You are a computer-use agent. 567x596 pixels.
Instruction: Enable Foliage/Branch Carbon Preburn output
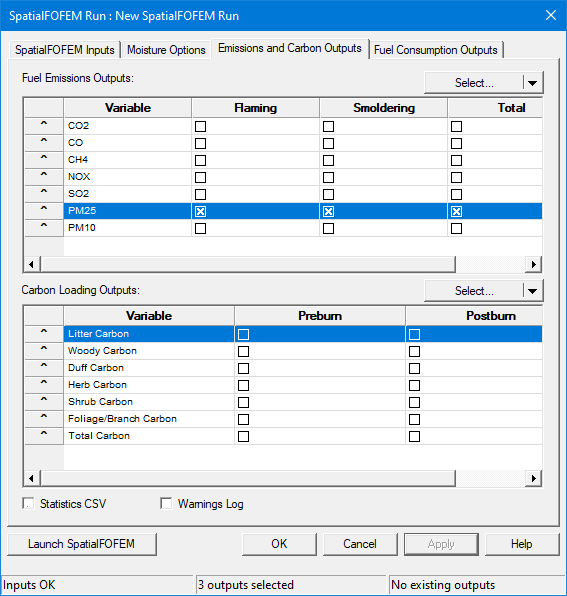point(243,420)
